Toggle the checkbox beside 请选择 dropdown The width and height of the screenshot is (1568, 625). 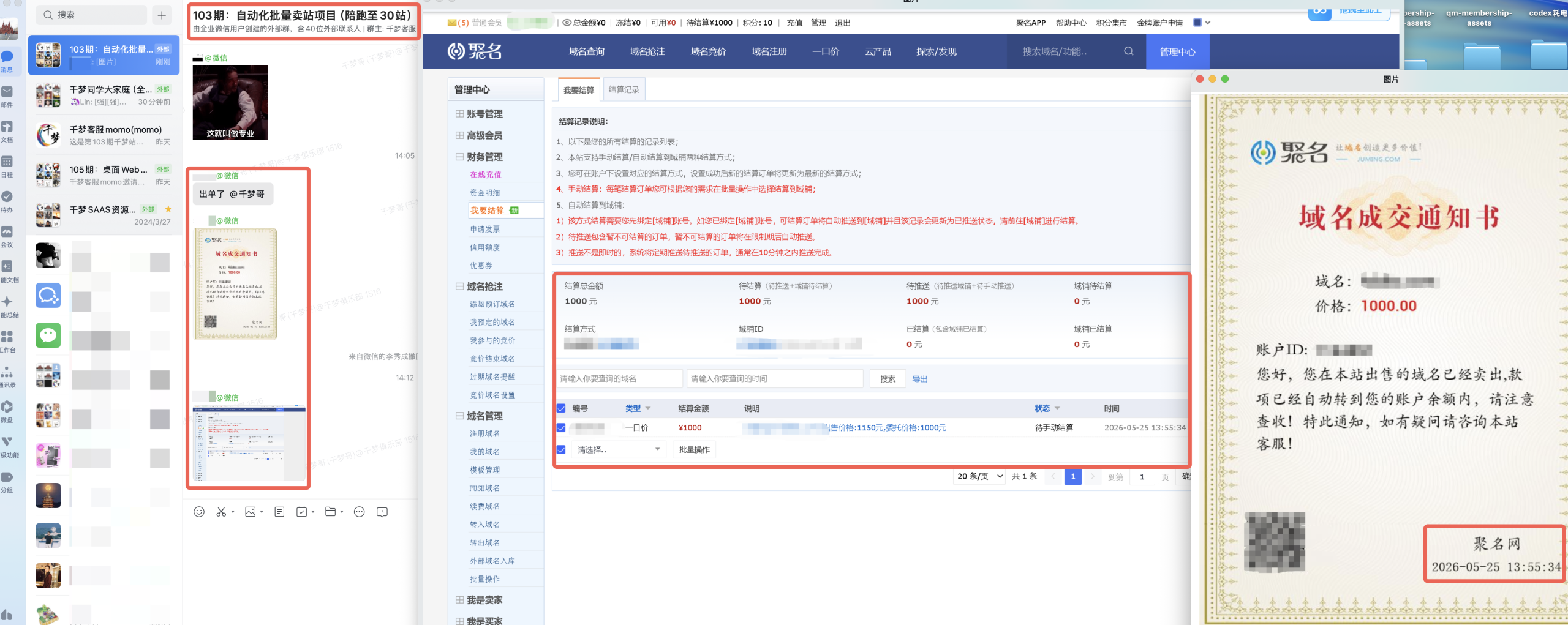pos(561,450)
